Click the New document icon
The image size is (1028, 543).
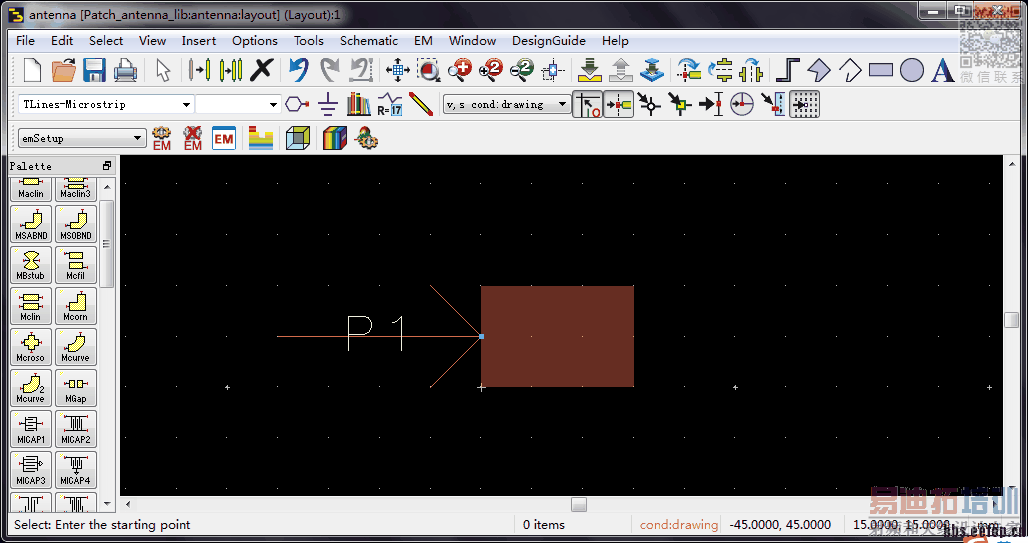(32, 70)
